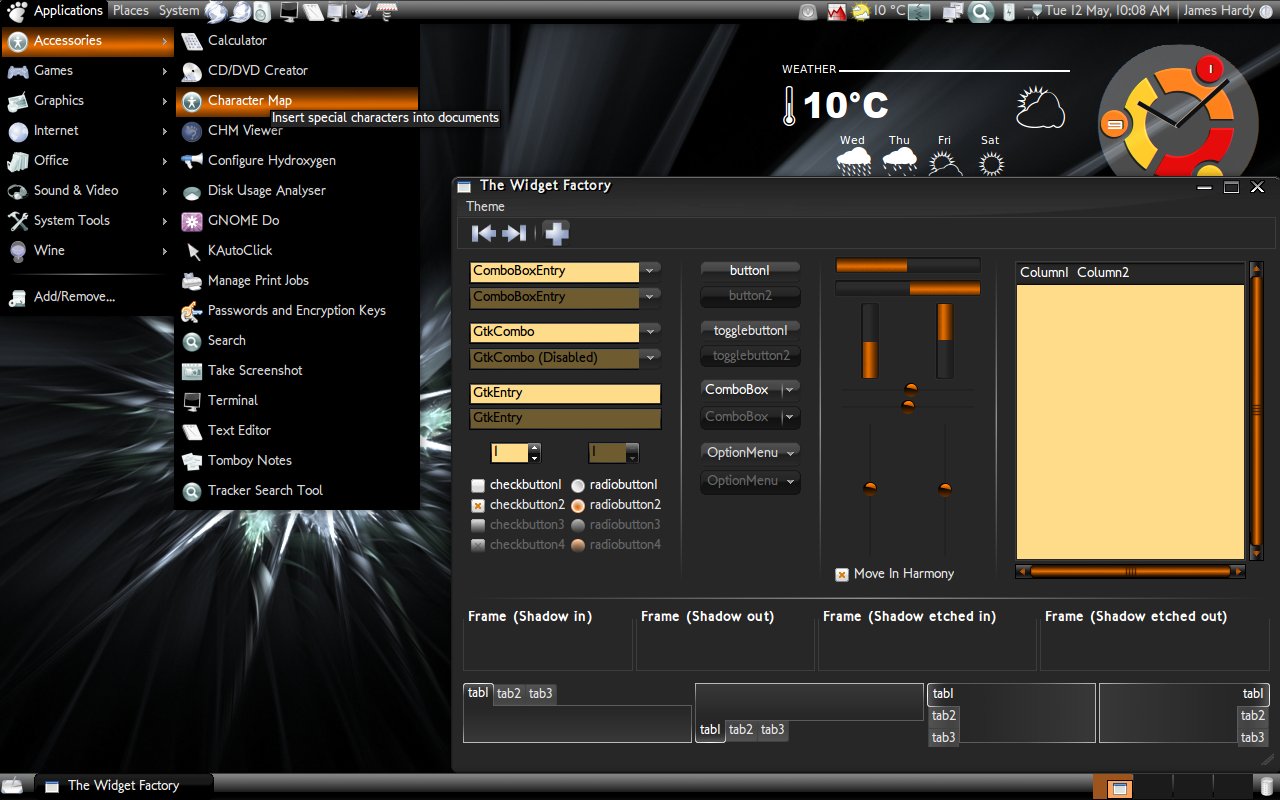
Task: Select tab2 in the top-tabbed notebook
Action: [509, 693]
